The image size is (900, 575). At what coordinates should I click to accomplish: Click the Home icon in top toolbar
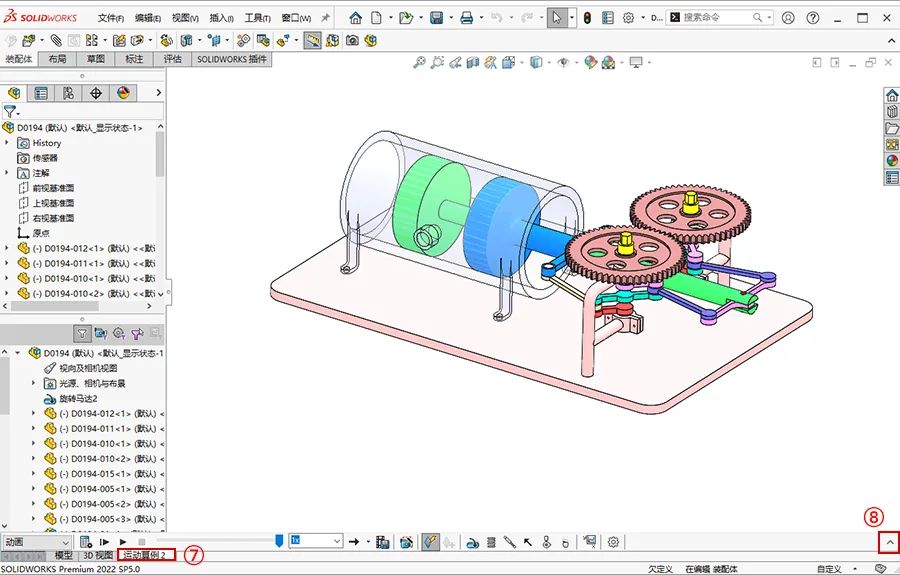coord(356,18)
